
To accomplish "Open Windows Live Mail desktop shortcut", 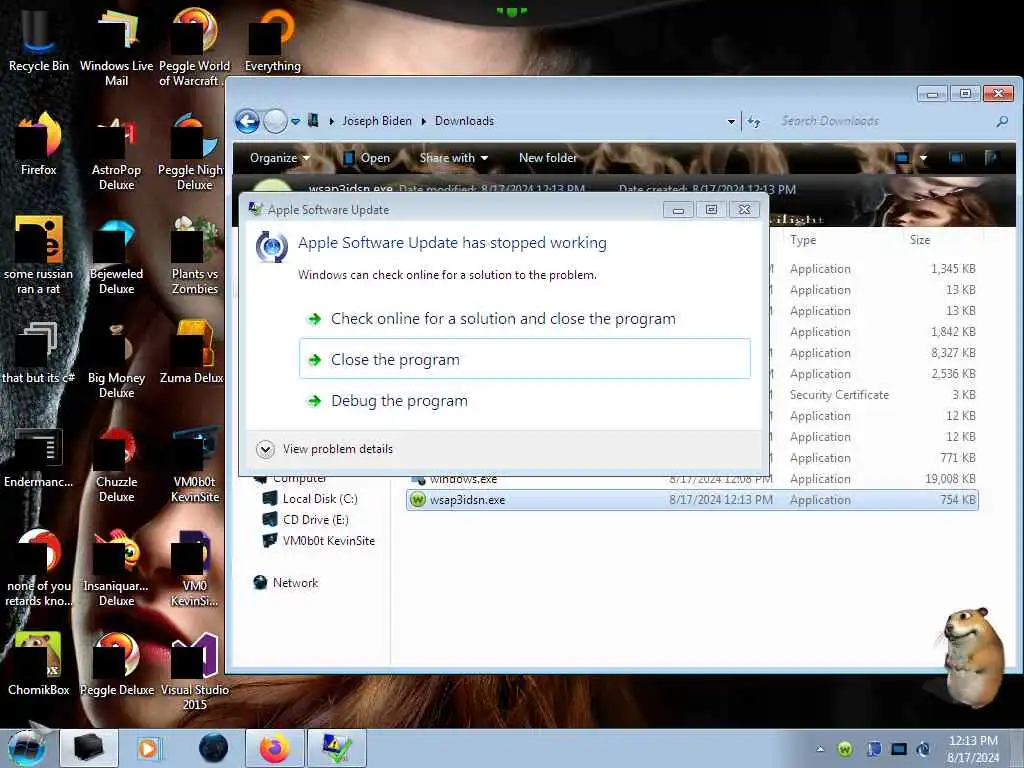I will click(x=116, y=46).
